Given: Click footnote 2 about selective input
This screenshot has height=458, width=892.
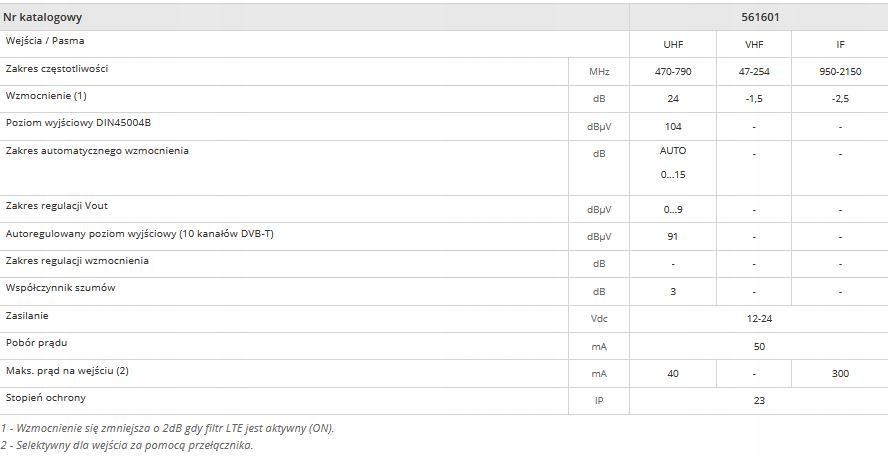Looking at the screenshot, I should point(127,445).
